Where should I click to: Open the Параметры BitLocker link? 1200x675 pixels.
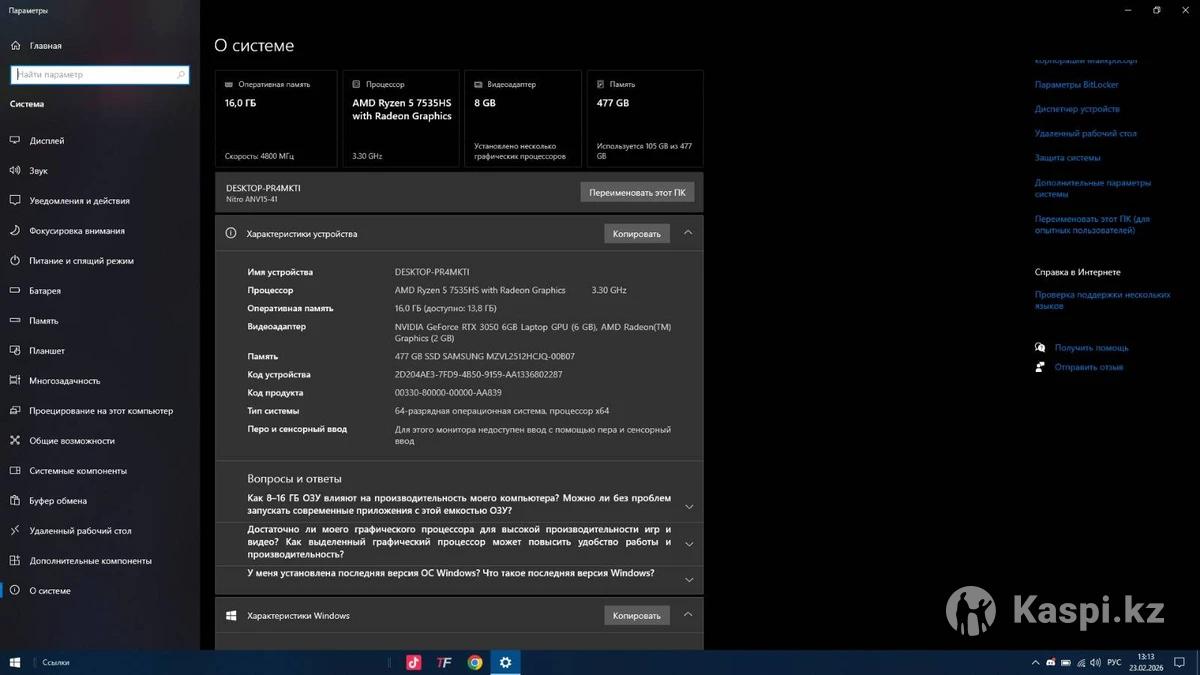(x=1076, y=85)
